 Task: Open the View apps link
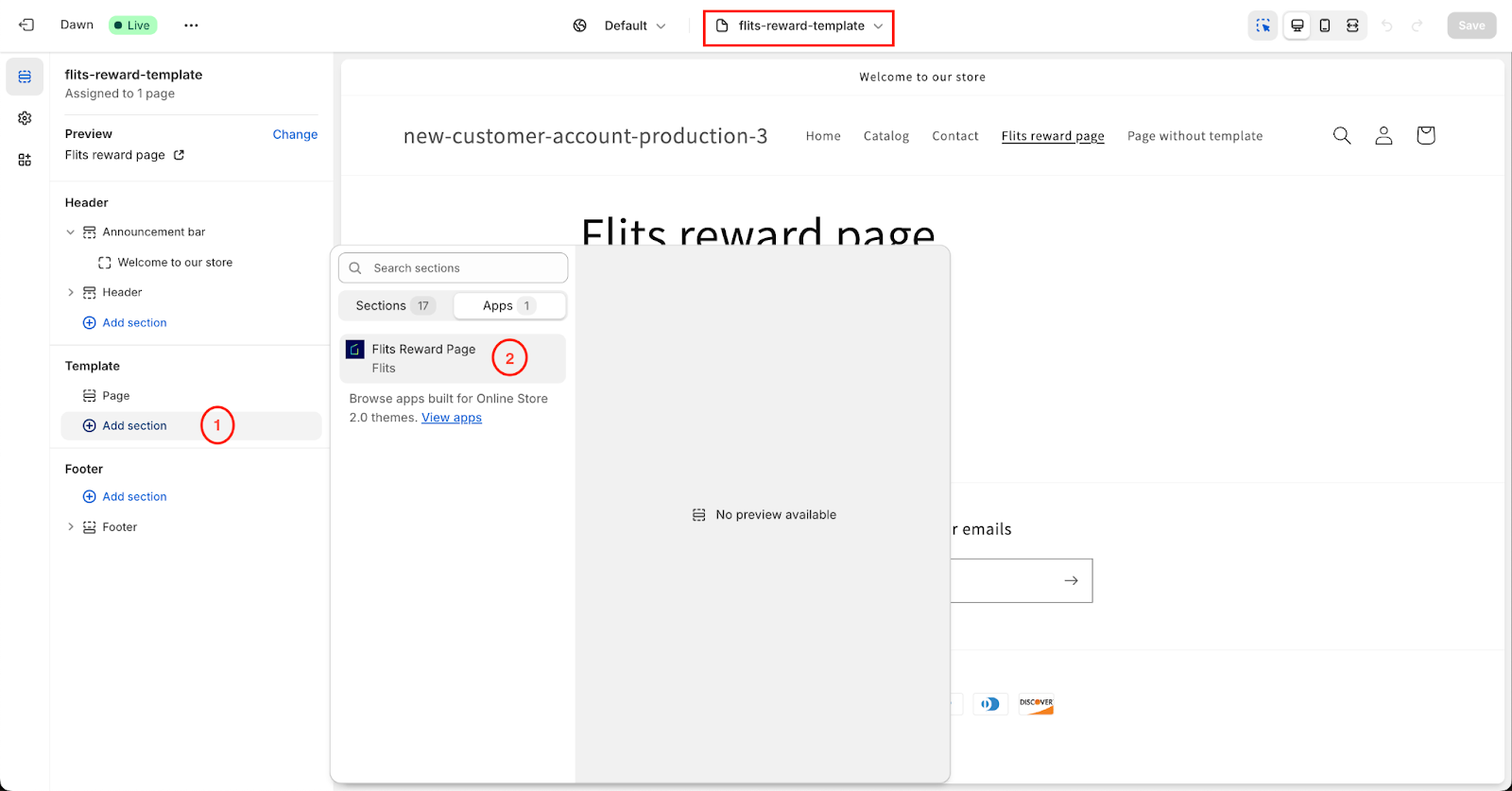452,418
